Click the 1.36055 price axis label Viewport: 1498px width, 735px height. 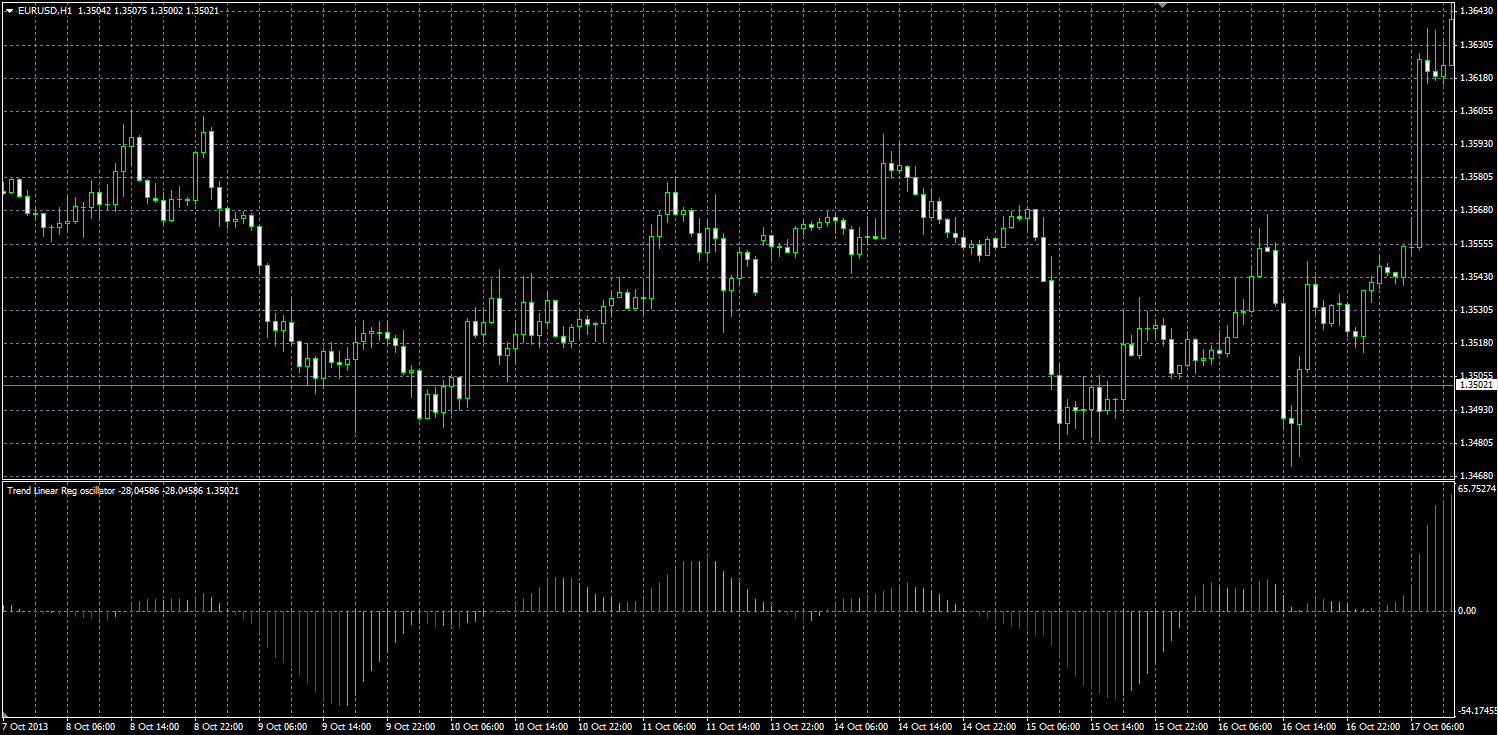click(1477, 111)
